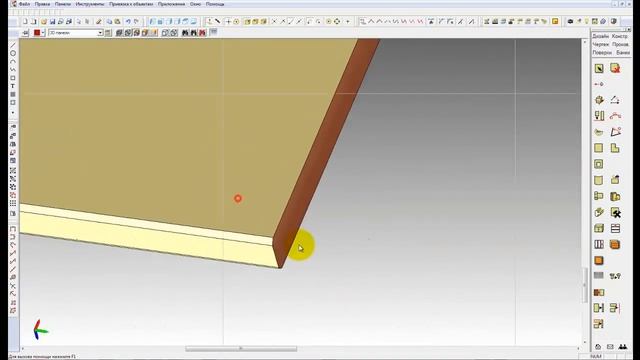
Task: Click the light bulb toolbar icon
Action: click(587, 21)
